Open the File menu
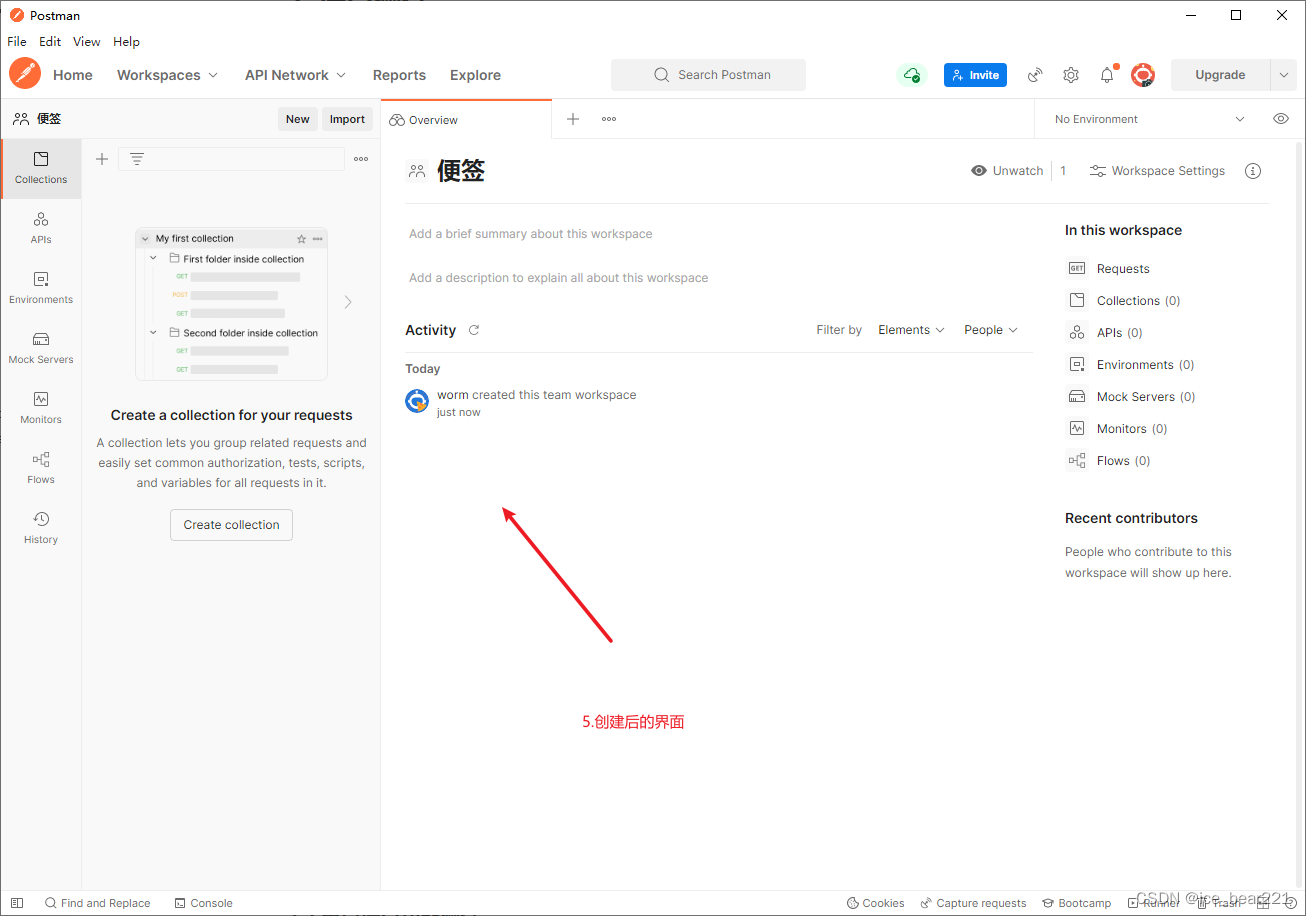Image resolution: width=1306 pixels, height=916 pixels. [x=16, y=42]
